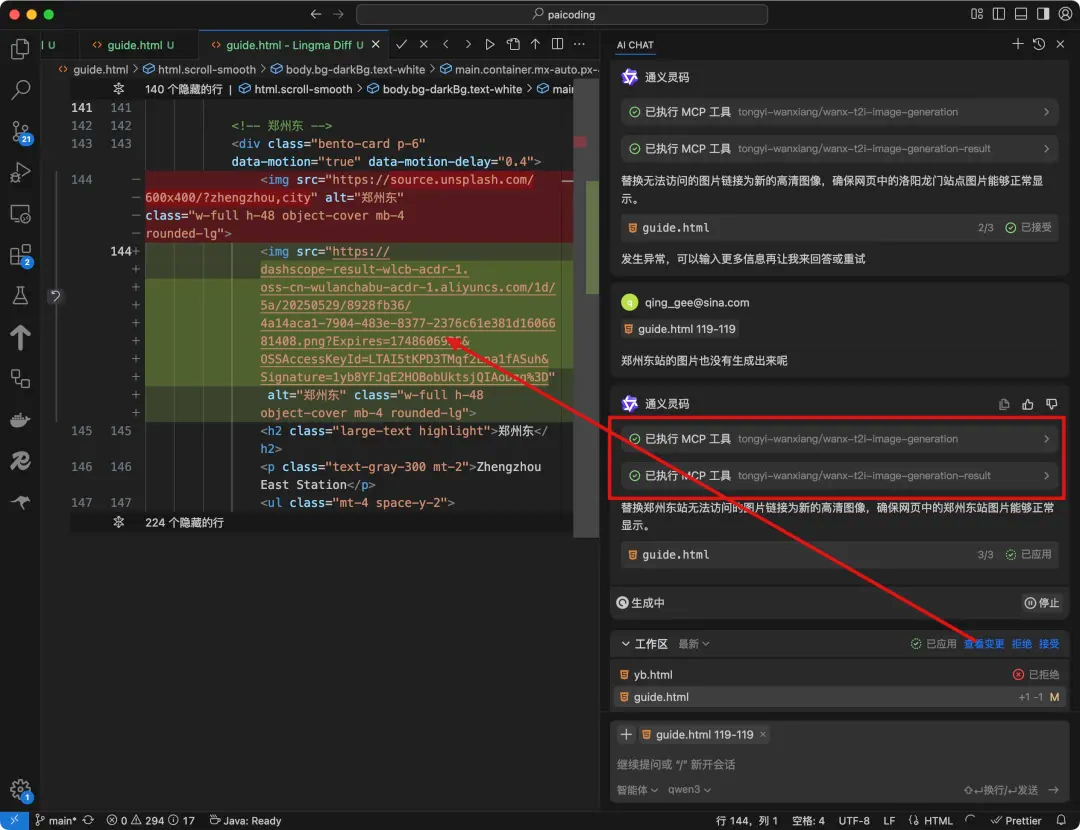Click the main* git branch indicator

click(56, 820)
